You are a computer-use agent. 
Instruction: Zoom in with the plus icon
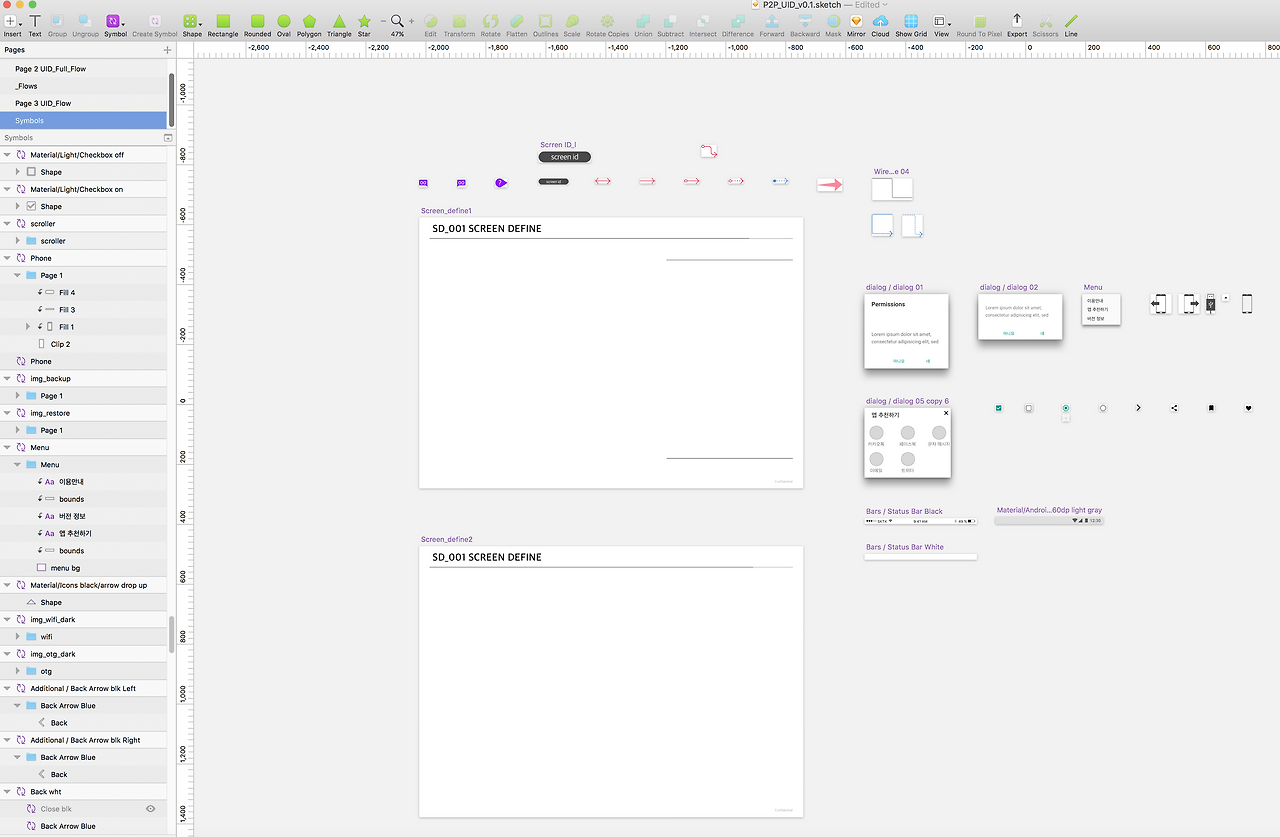tap(411, 20)
